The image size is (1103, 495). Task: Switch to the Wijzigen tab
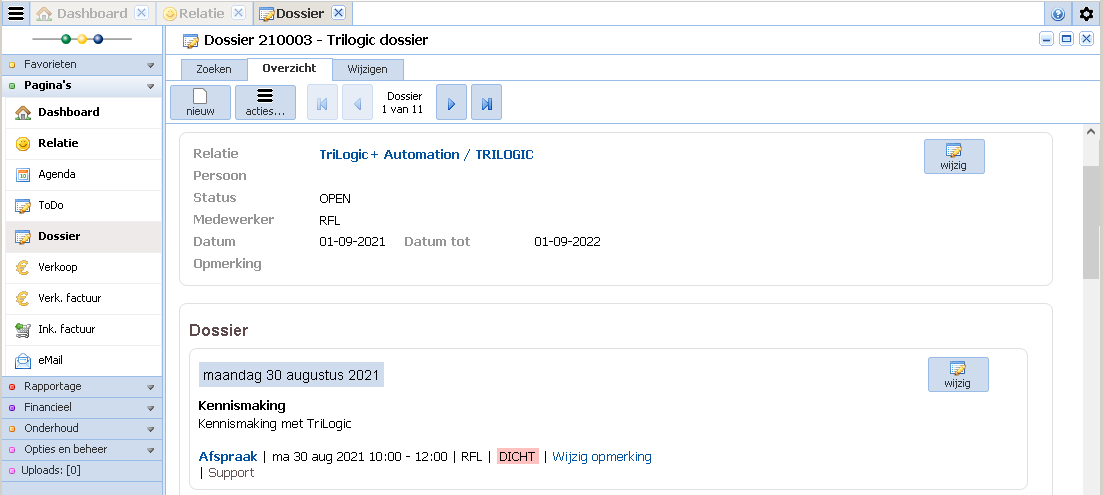coord(368,69)
